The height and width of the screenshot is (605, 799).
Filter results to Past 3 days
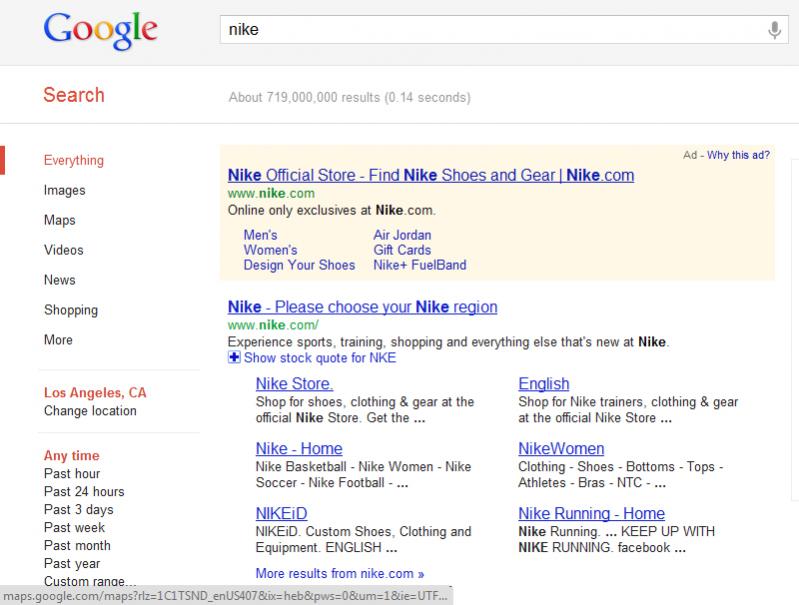coord(78,510)
